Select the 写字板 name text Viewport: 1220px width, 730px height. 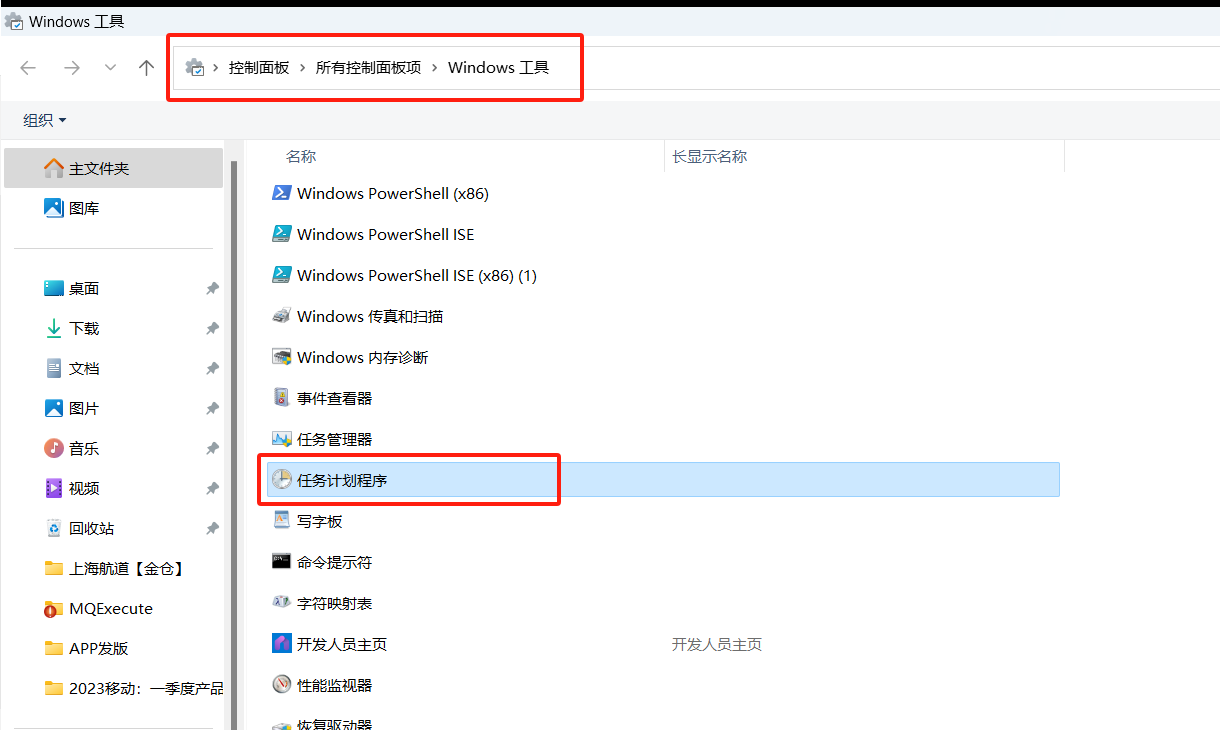point(319,521)
